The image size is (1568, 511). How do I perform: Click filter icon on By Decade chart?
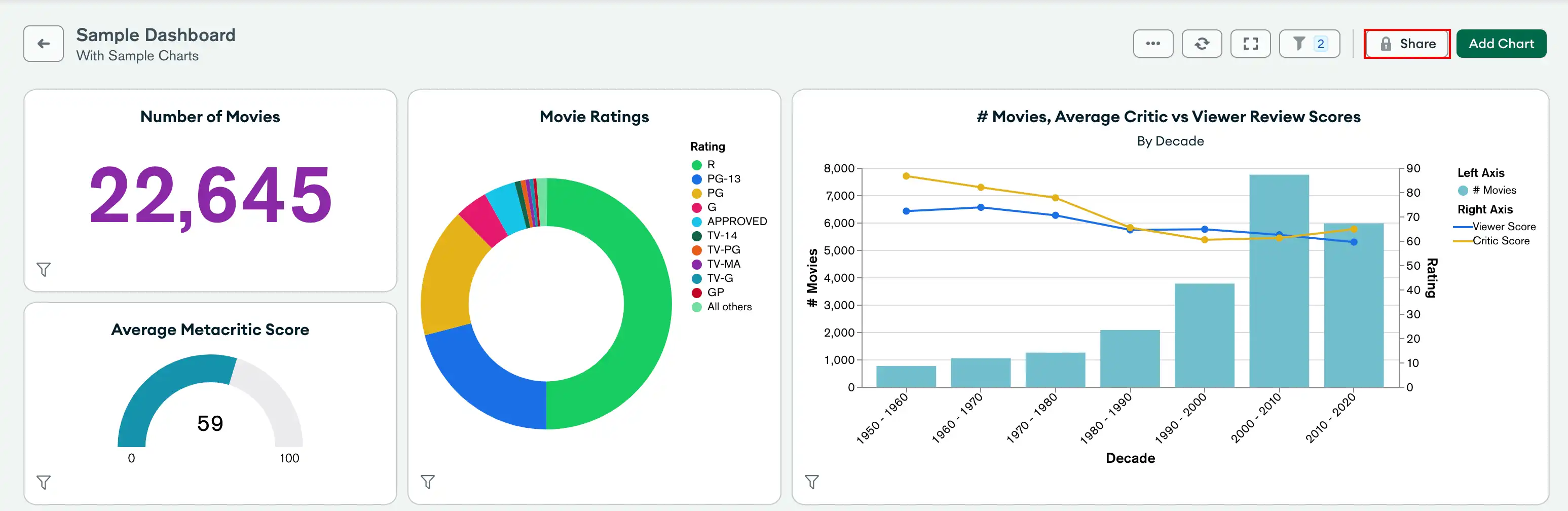tap(811, 482)
